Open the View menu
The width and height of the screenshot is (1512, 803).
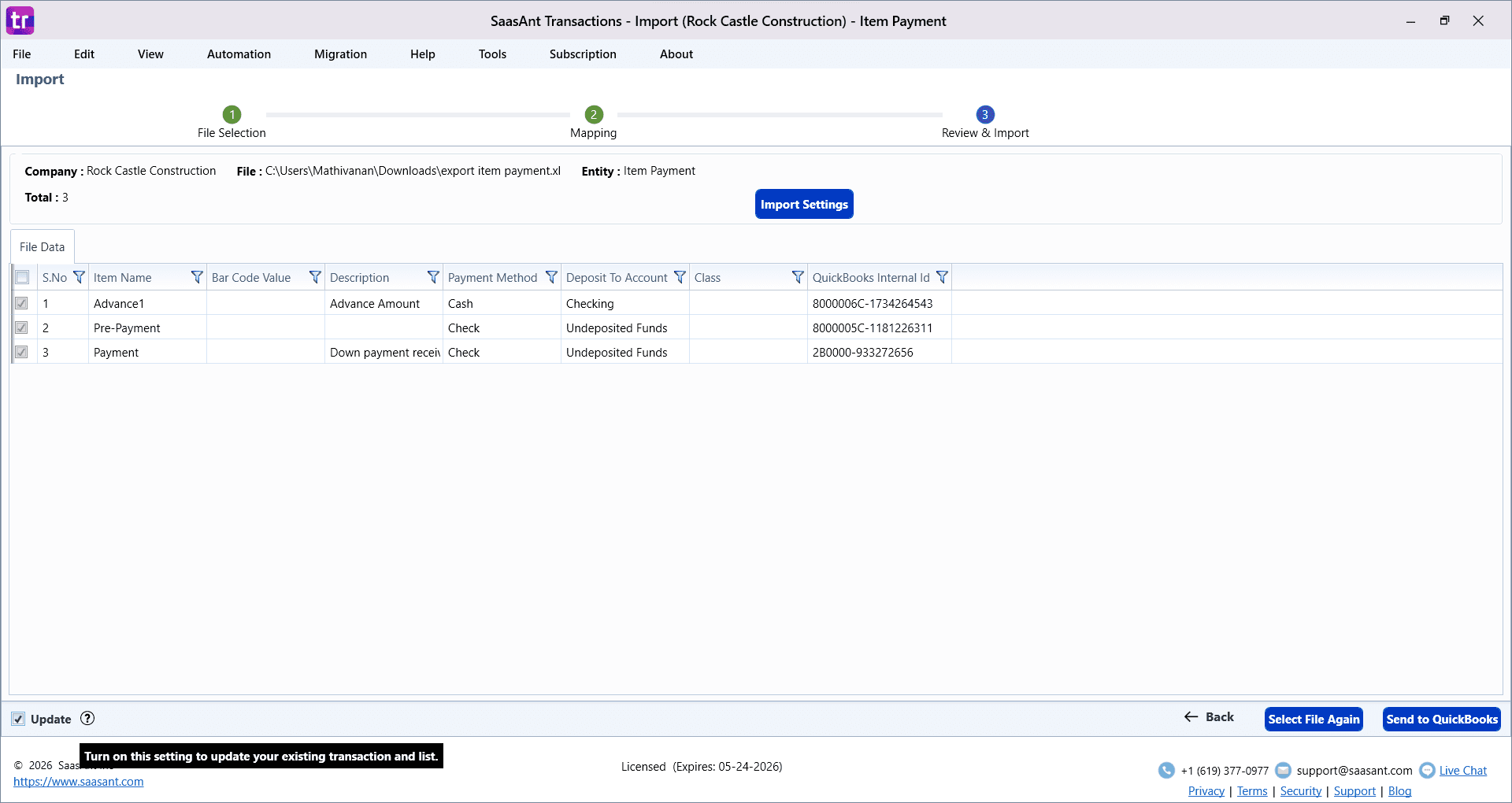tap(150, 54)
